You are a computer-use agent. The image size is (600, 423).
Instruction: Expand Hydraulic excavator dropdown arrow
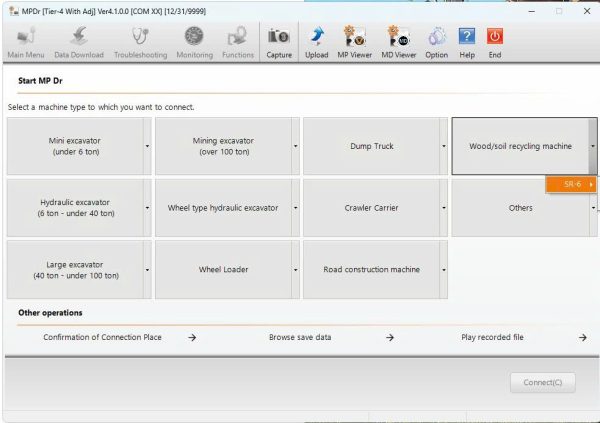point(147,208)
